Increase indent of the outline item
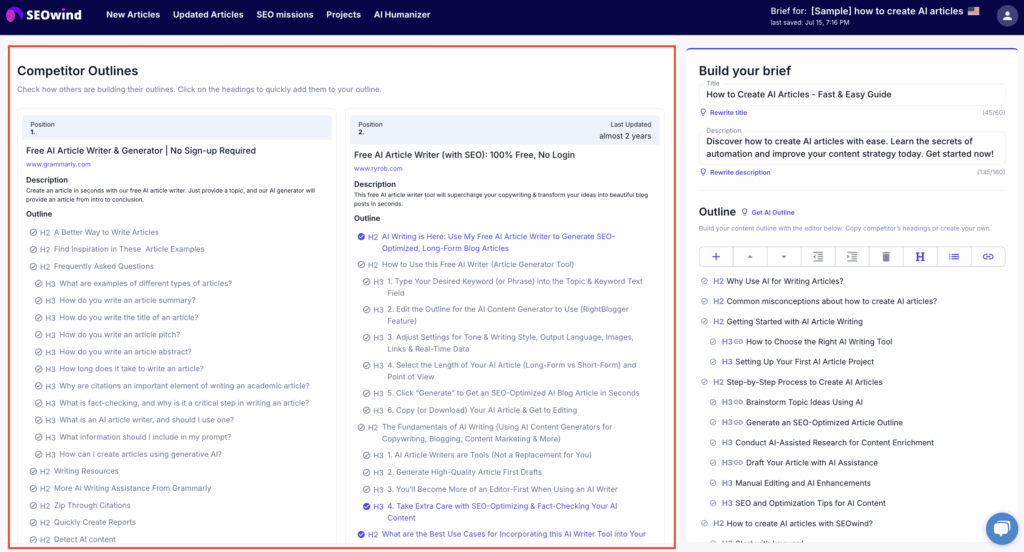The width and height of the screenshot is (1024, 552). point(852,257)
